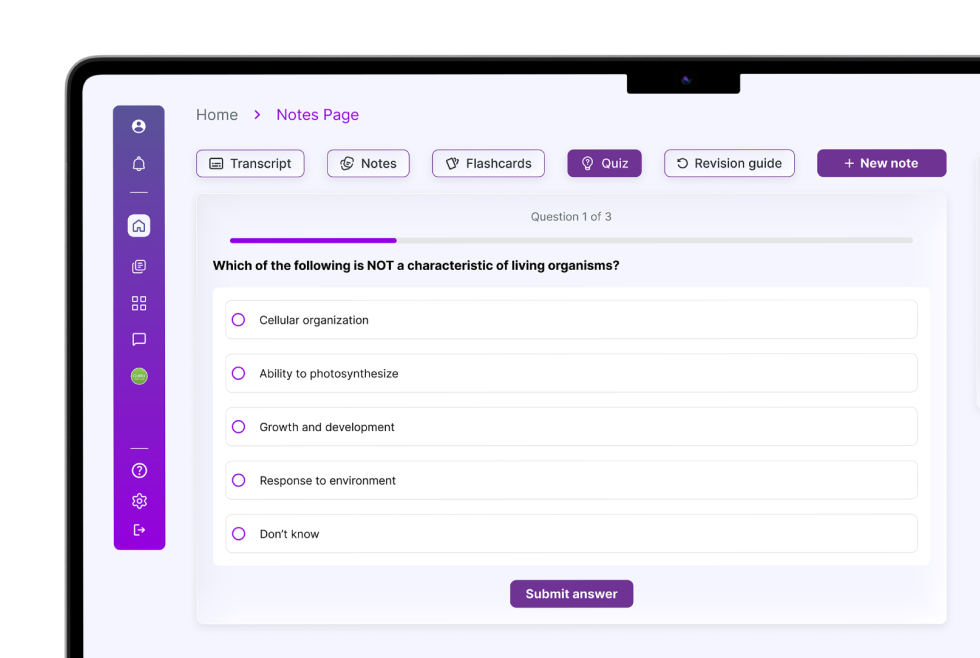The height and width of the screenshot is (658, 980).
Task: Switch to the Revision guide tab
Action: [729, 164]
